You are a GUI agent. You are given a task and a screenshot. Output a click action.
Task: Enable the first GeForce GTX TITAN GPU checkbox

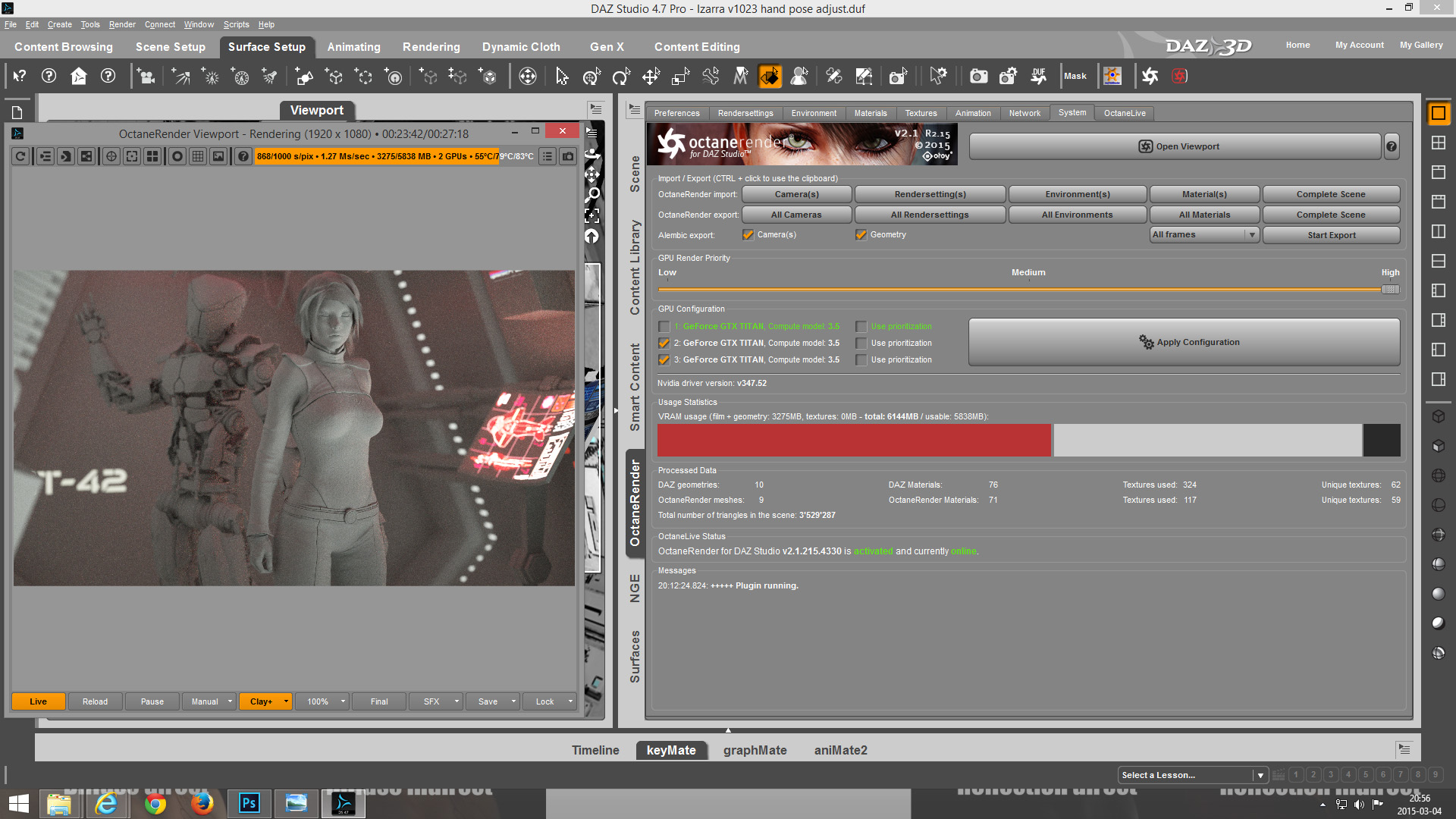click(664, 327)
